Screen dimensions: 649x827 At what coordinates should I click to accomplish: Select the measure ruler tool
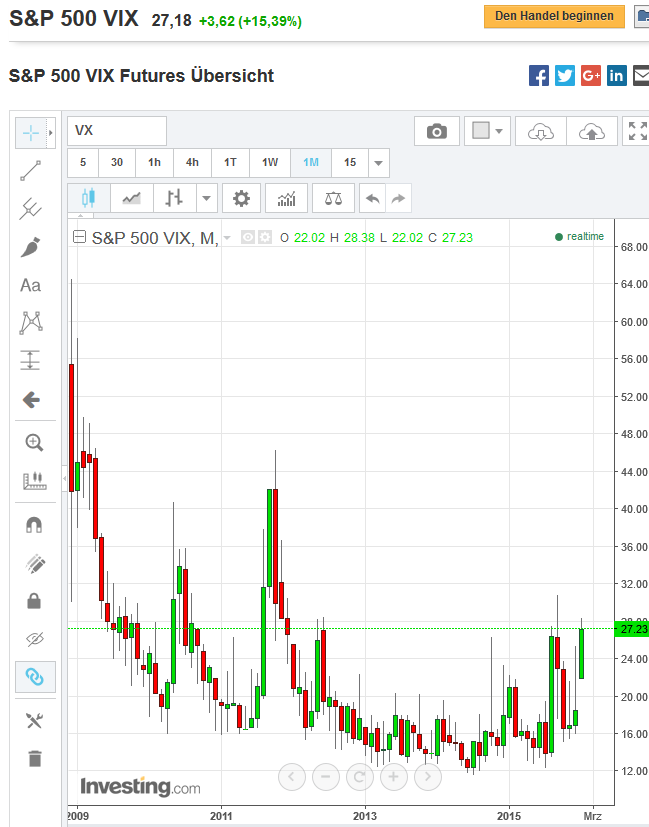pyautogui.click(x=34, y=480)
